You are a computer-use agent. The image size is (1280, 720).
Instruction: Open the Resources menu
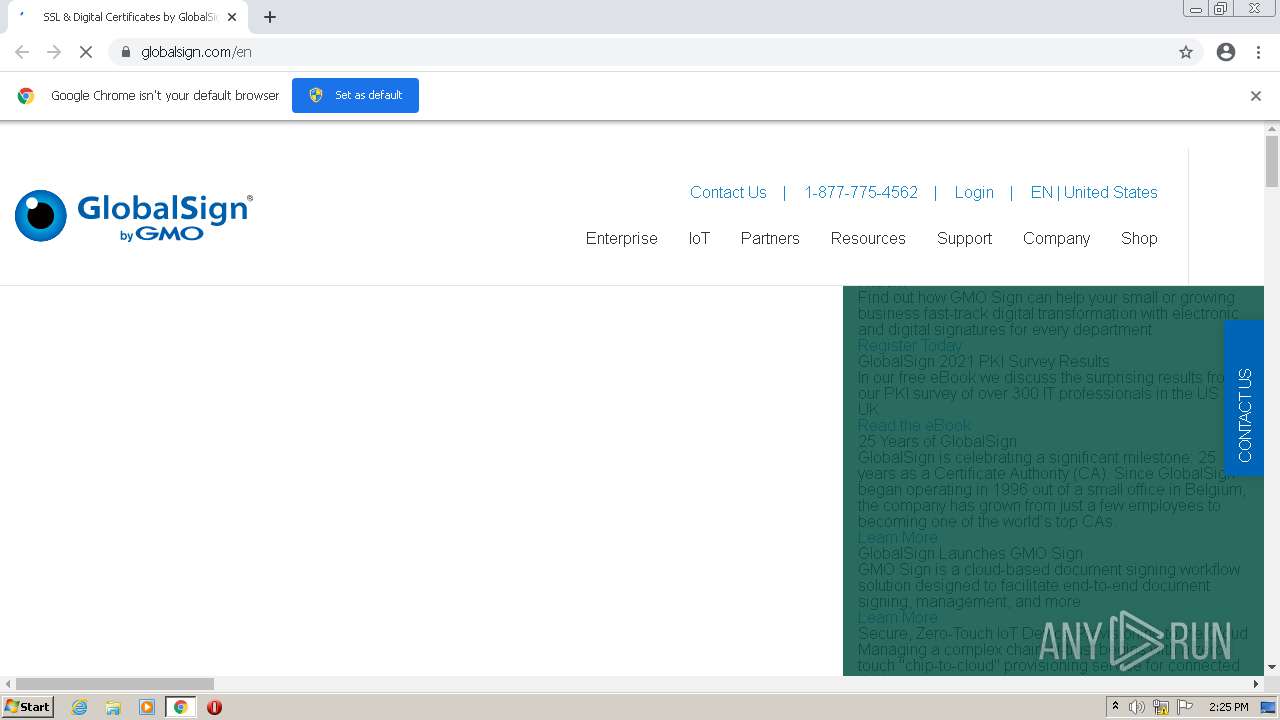(868, 238)
